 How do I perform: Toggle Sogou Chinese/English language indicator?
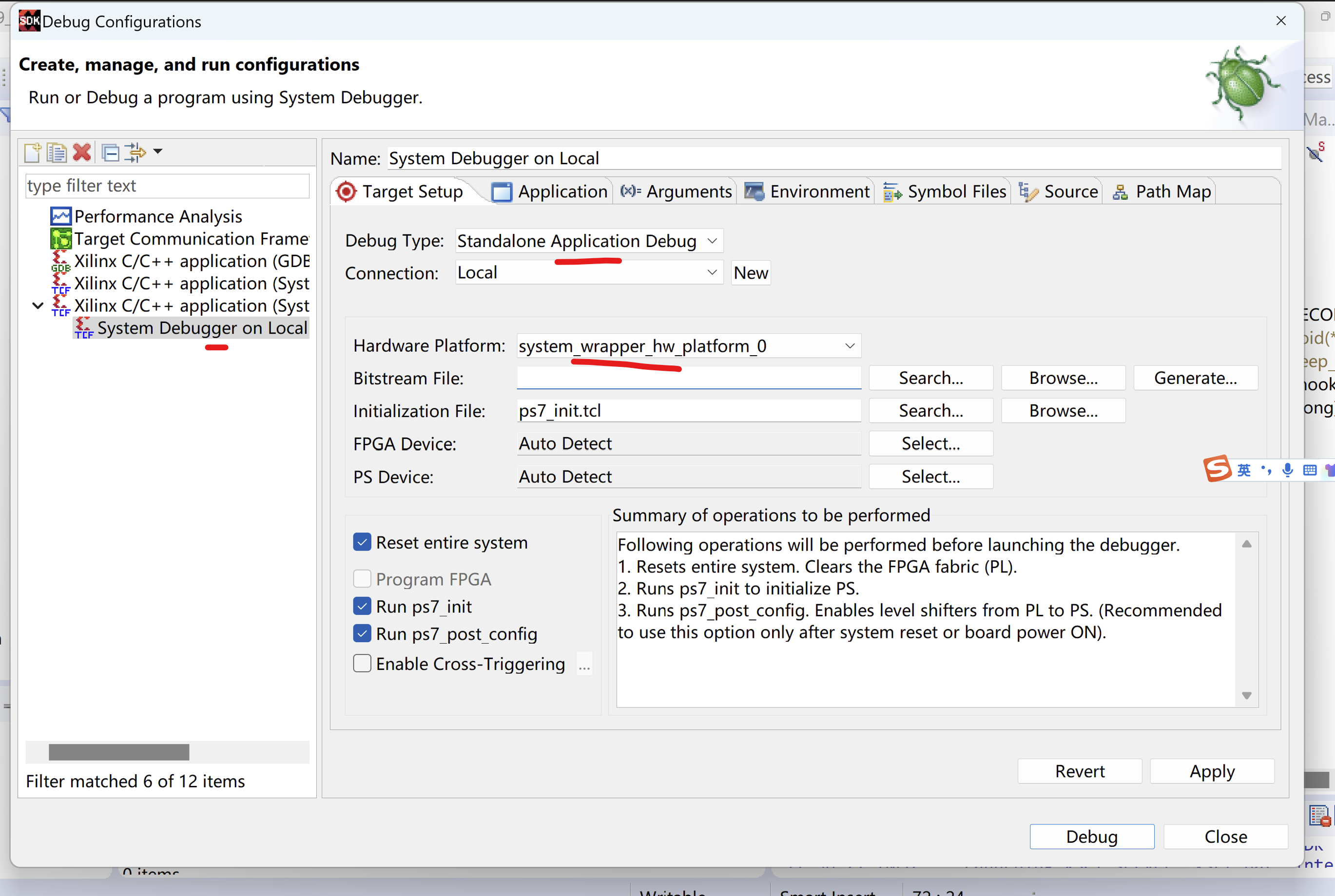tap(1244, 470)
